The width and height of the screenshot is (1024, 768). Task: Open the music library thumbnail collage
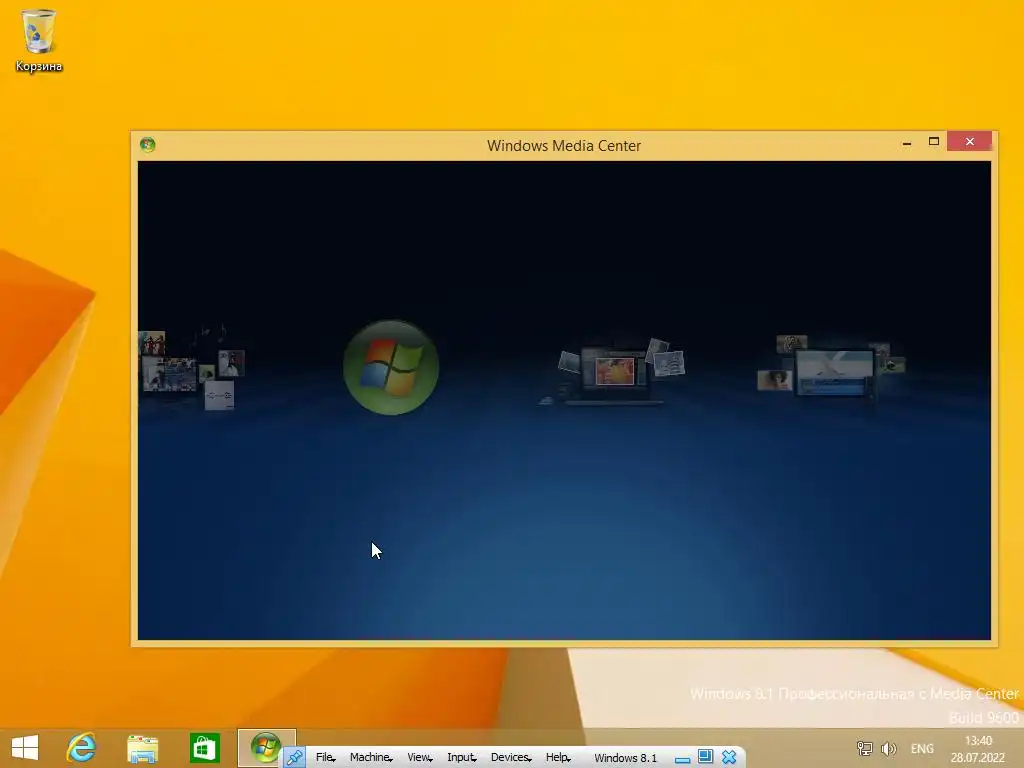click(x=191, y=368)
